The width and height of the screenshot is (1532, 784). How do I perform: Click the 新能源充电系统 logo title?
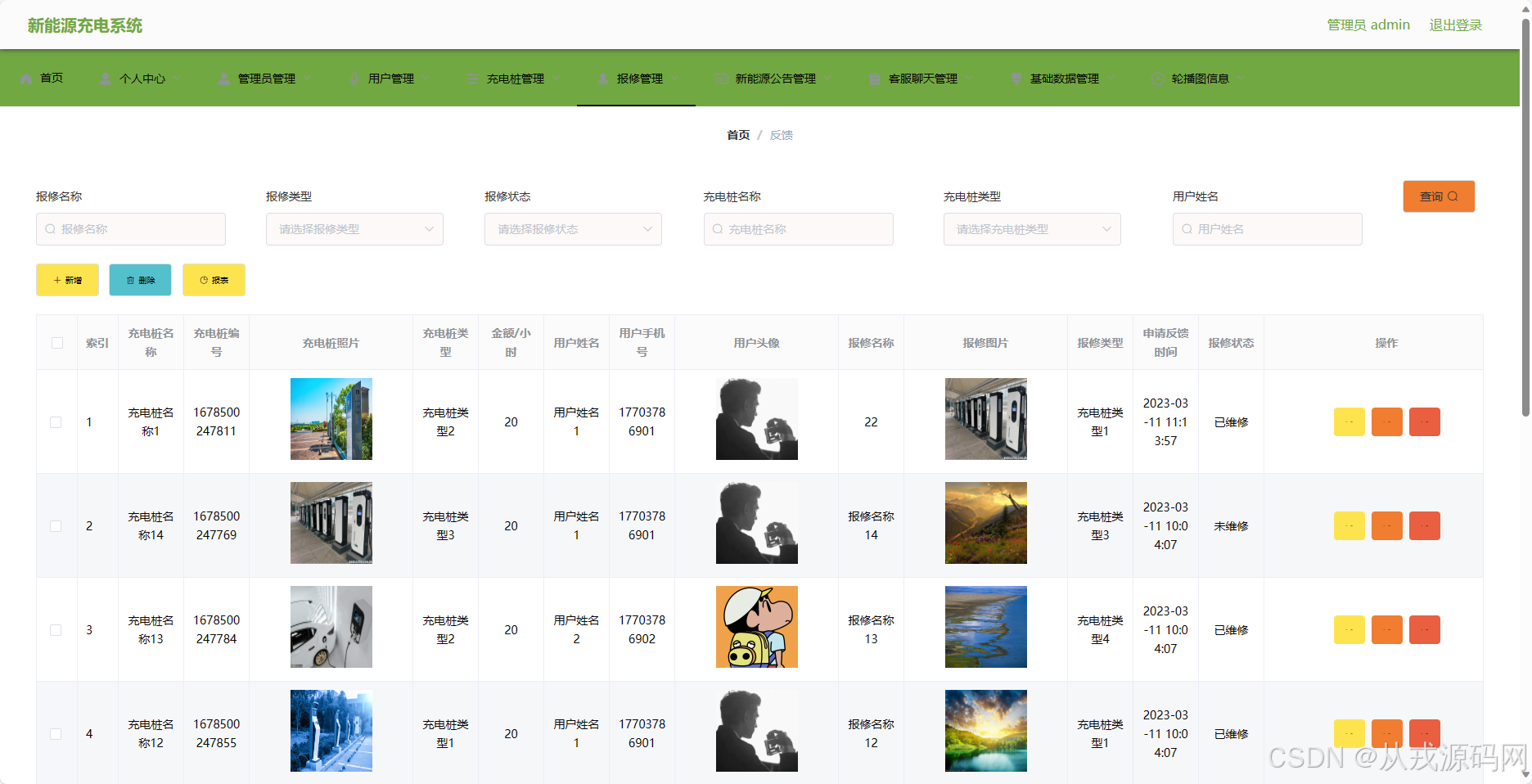[85, 25]
